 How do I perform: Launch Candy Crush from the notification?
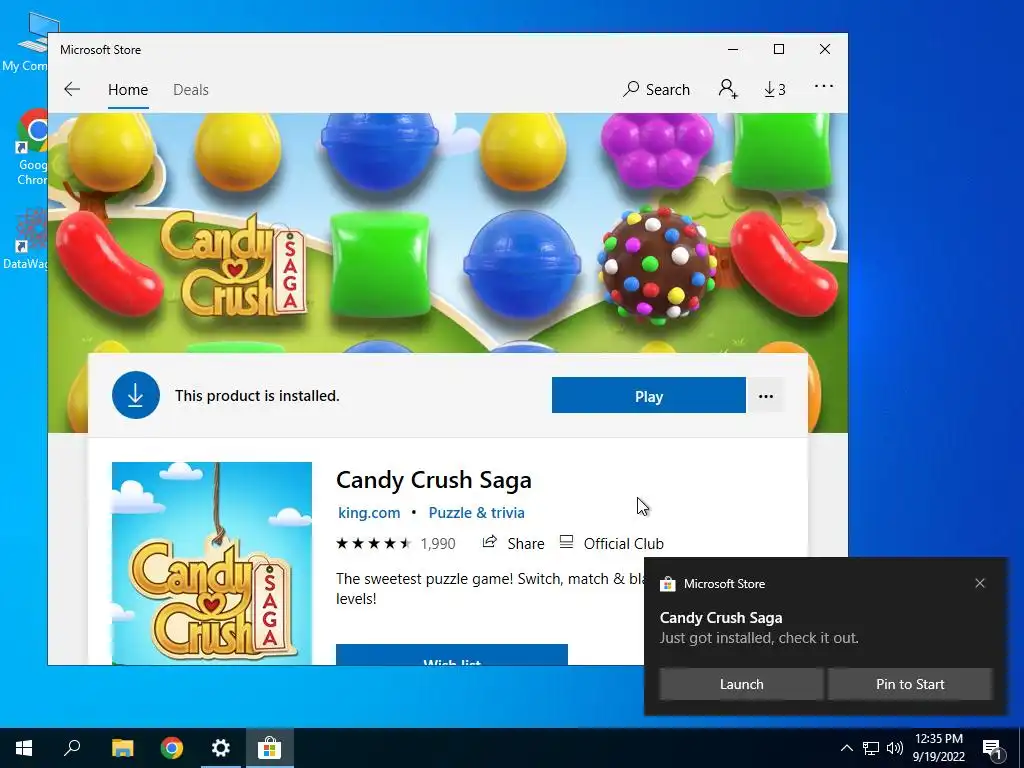pyautogui.click(x=741, y=684)
